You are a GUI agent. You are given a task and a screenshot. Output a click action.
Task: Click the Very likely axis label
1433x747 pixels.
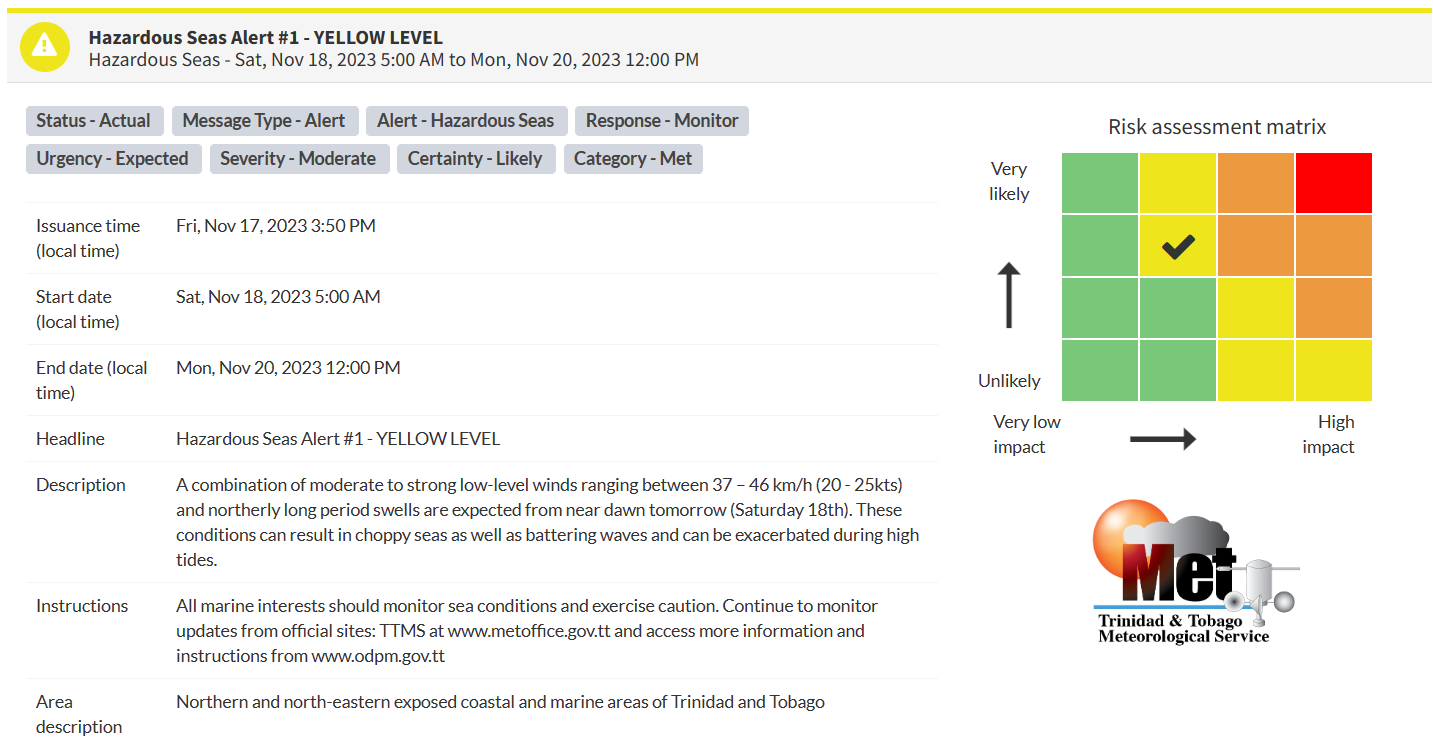tap(1009, 181)
